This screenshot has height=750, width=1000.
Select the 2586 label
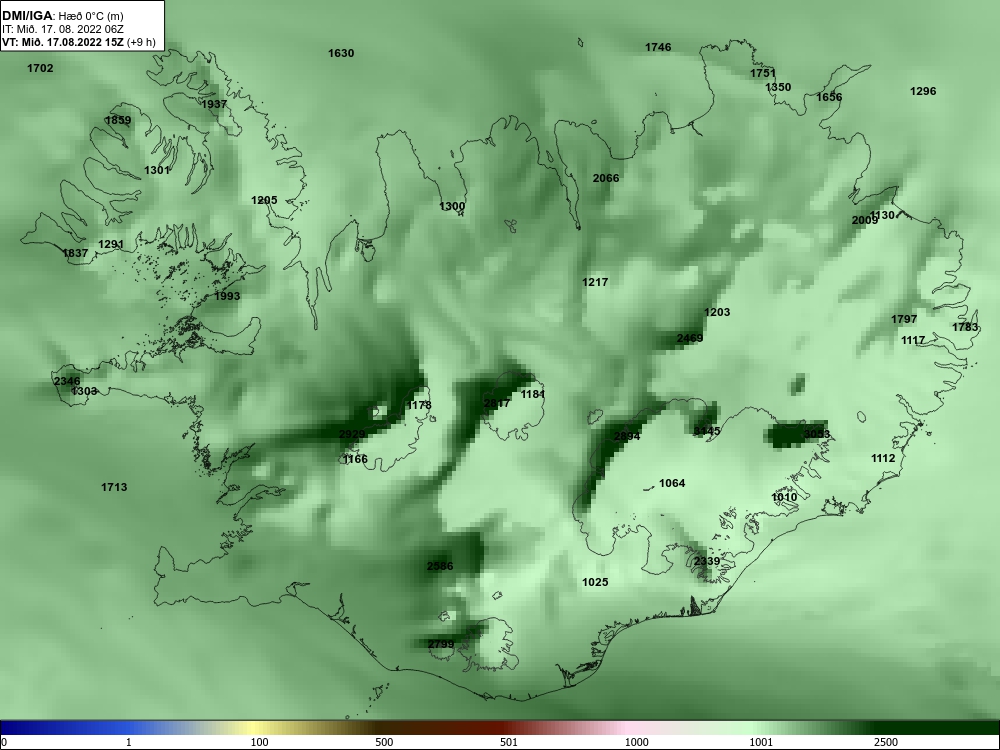pos(440,566)
